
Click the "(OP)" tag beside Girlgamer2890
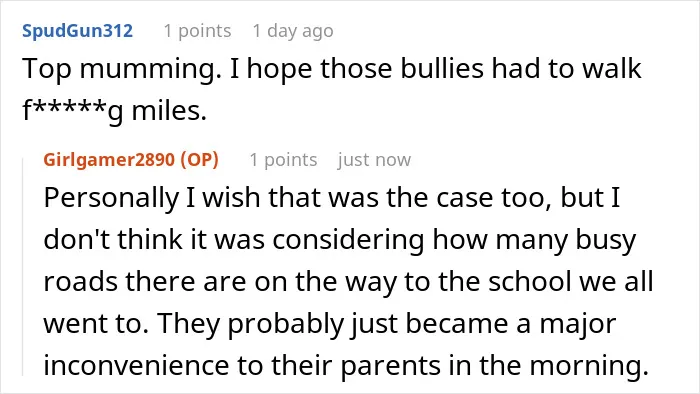click(x=200, y=160)
